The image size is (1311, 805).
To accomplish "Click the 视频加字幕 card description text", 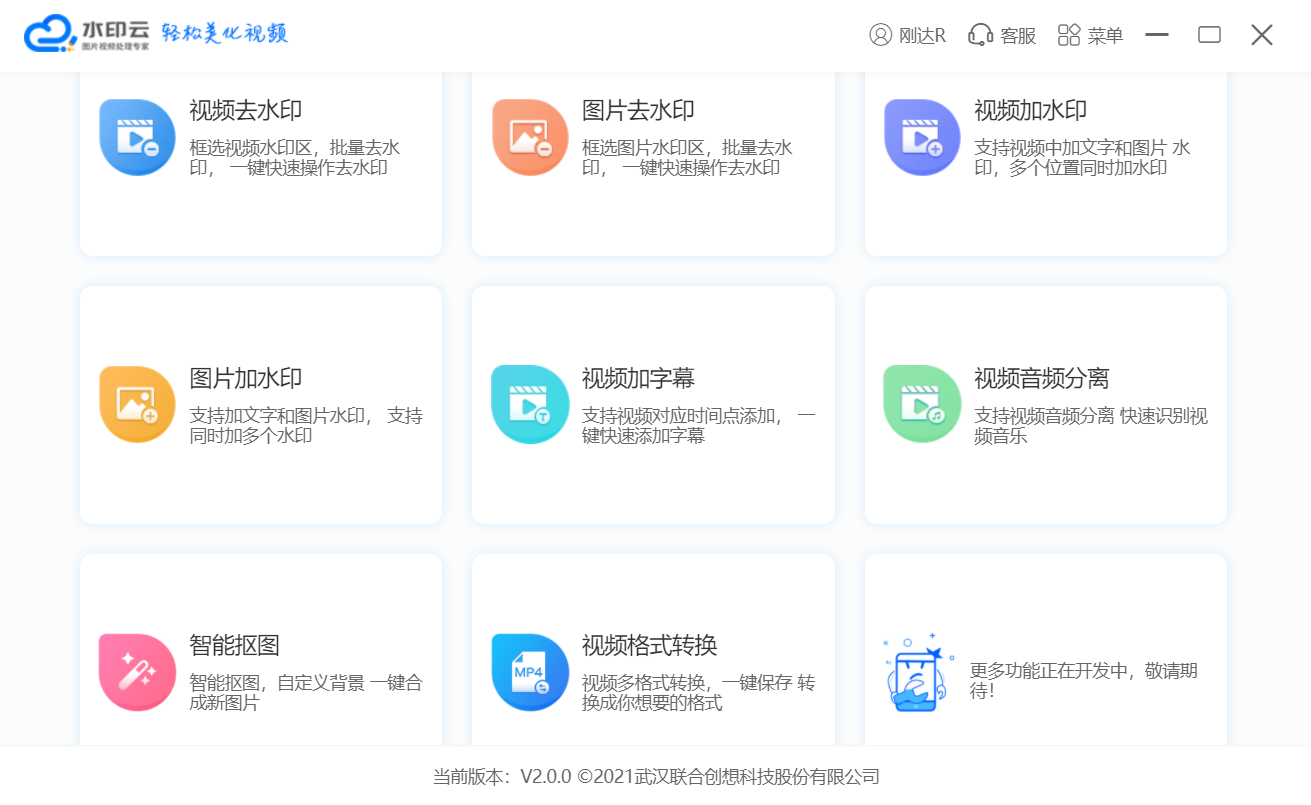I will coord(697,423).
